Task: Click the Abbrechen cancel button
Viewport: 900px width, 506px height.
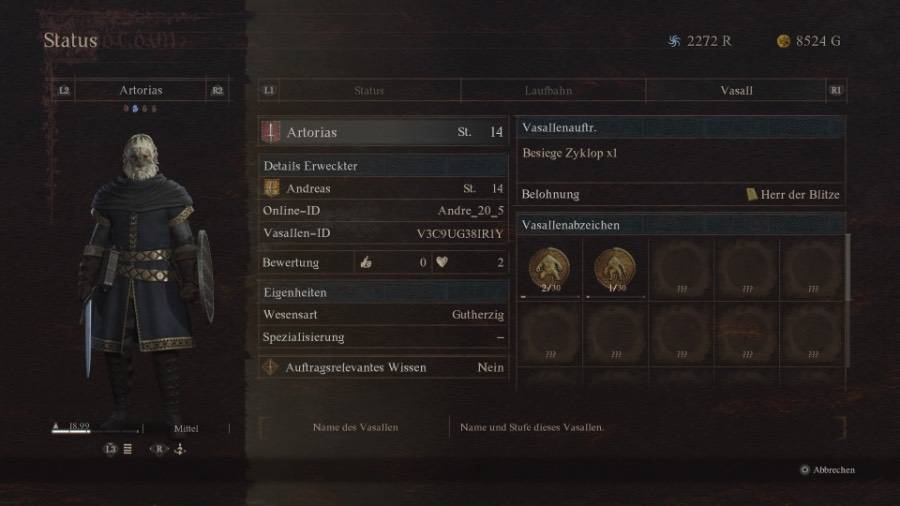Action: pos(827,470)
